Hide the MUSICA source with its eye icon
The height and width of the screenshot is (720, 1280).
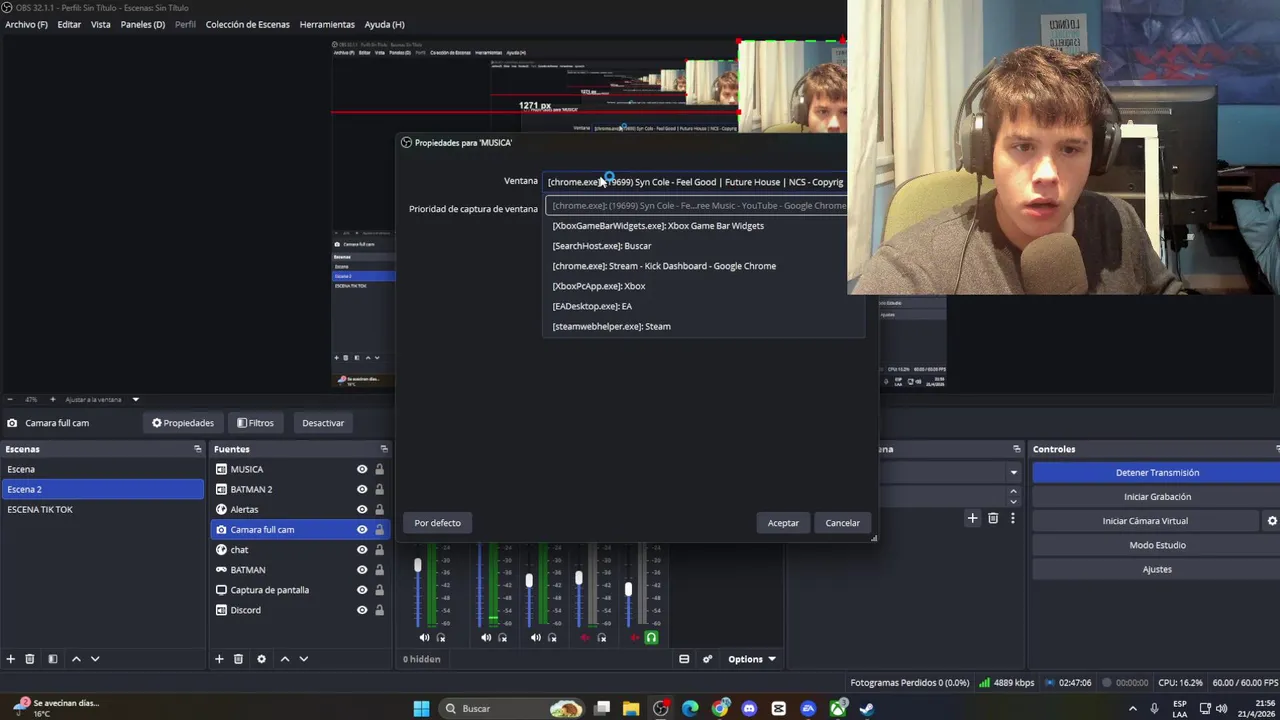tap(362, 469)
